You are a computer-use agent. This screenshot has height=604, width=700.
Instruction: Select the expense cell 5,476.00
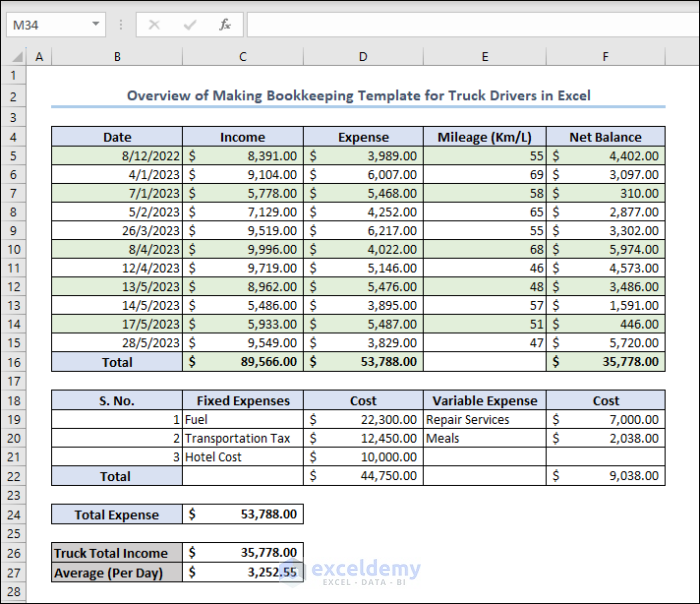[x=363, y=287]
